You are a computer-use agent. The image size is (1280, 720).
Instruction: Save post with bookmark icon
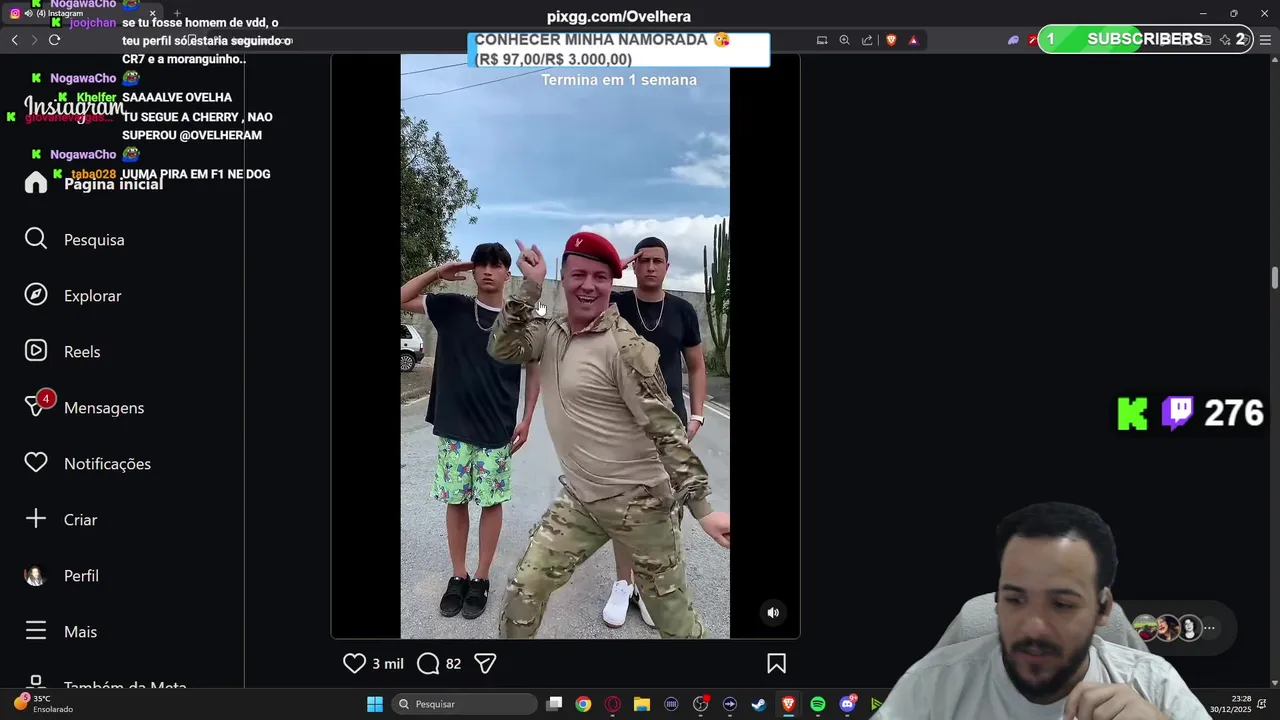776,663
